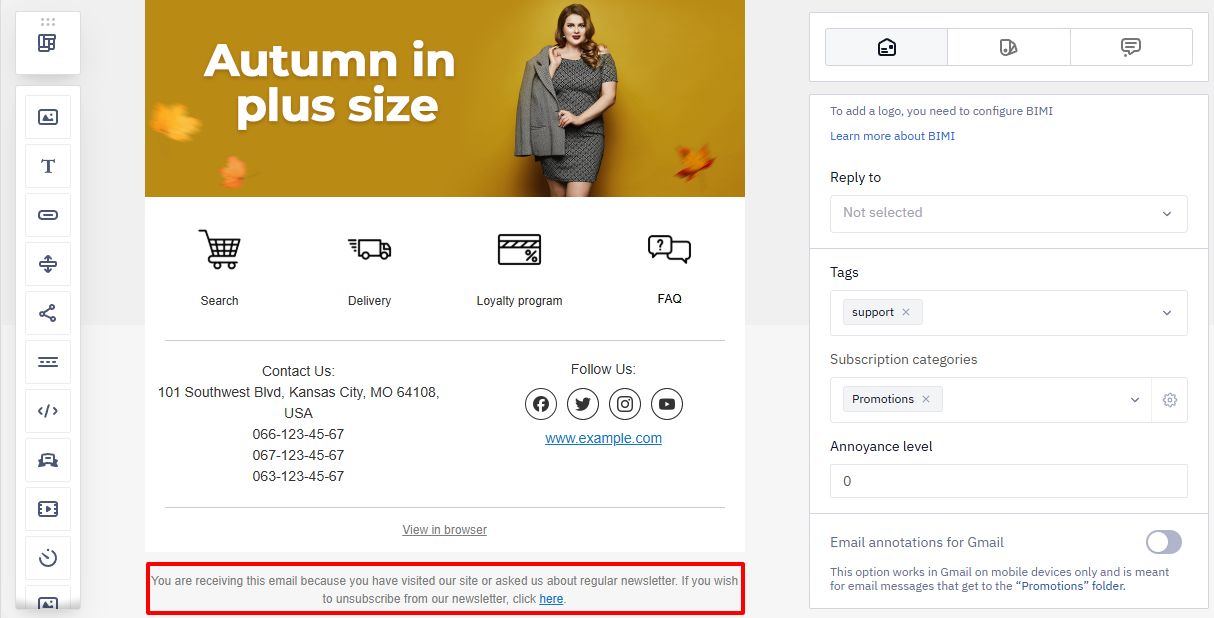The image size is (1214, 618).
Task: Open the structures layout block icon
Action: click(47, 43)
